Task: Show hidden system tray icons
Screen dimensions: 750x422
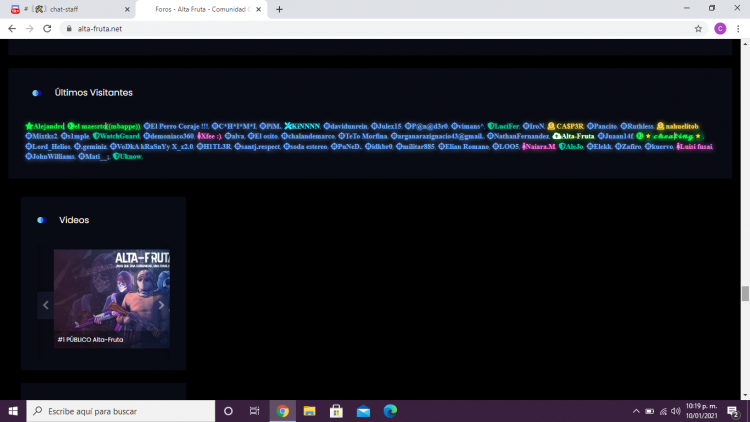Action: click(636, 411)
